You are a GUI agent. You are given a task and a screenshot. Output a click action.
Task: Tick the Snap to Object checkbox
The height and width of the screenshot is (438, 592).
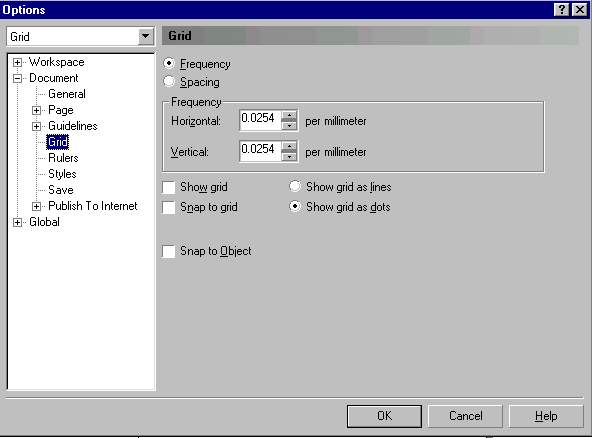click(x=168, y=251)
